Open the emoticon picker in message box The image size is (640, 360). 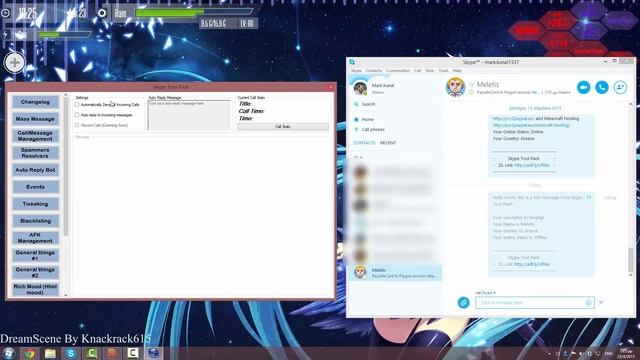click(x=589, y=302)
